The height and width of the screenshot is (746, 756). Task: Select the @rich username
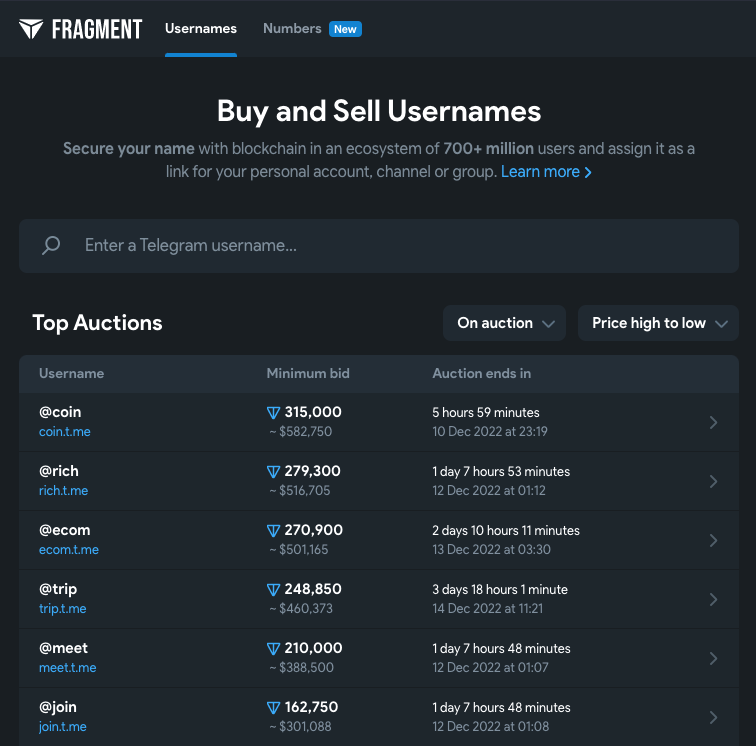[x=58, y=471]
